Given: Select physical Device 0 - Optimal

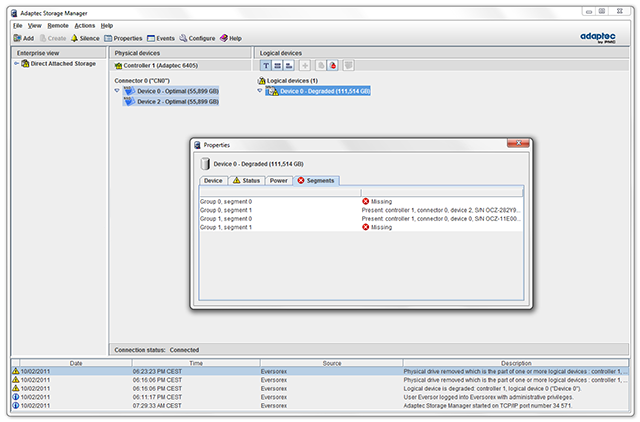Looking at the screenshot, I should [171, 91].
